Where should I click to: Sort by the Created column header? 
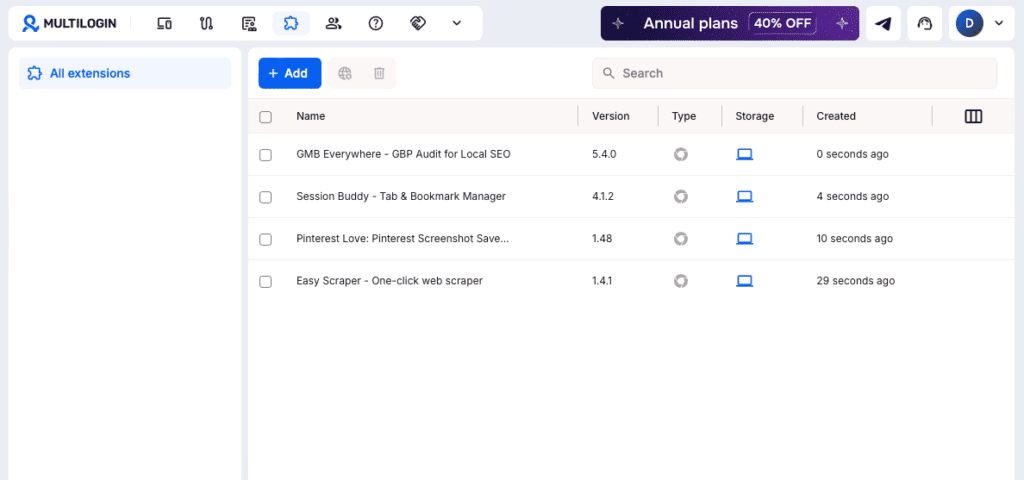836,116
